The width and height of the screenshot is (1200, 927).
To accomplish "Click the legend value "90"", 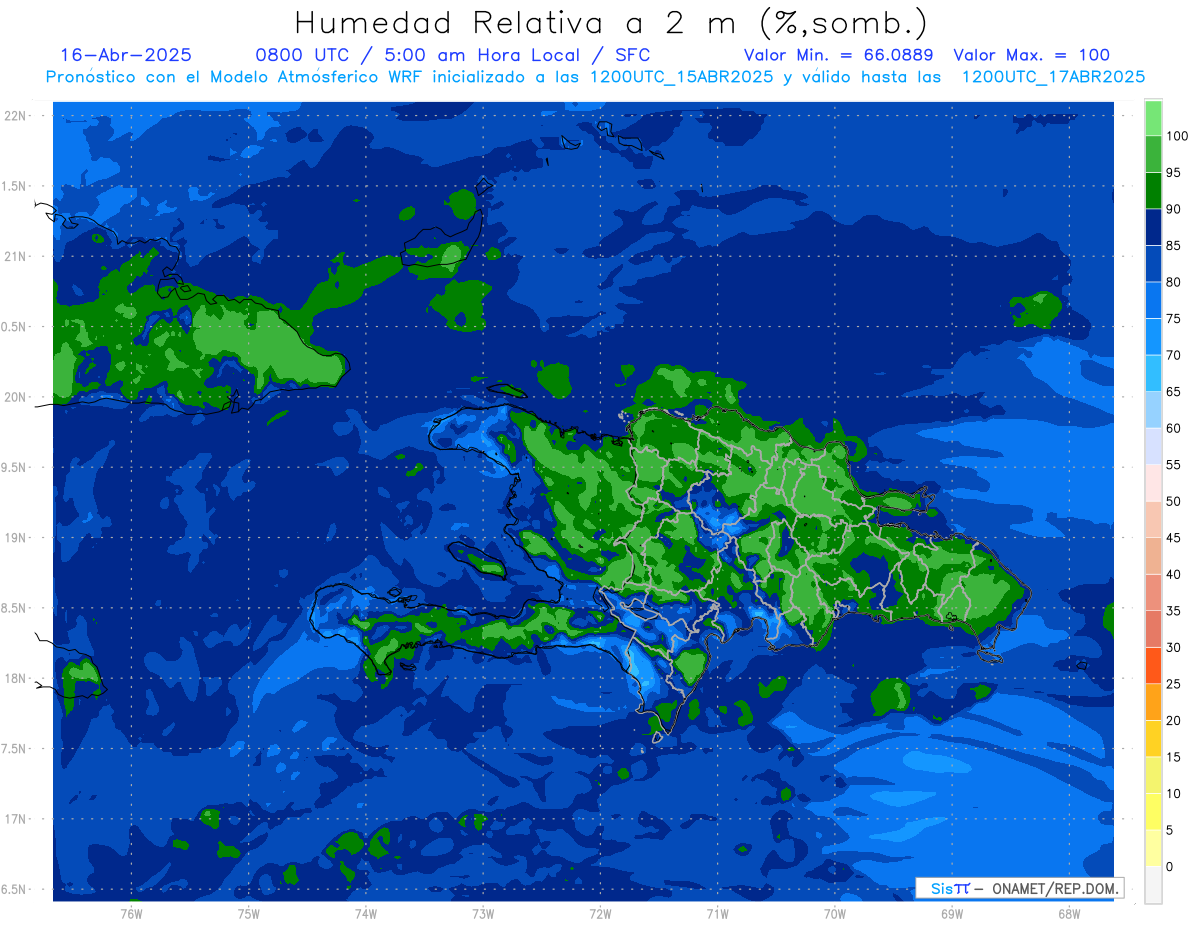I will (1173, 209).
